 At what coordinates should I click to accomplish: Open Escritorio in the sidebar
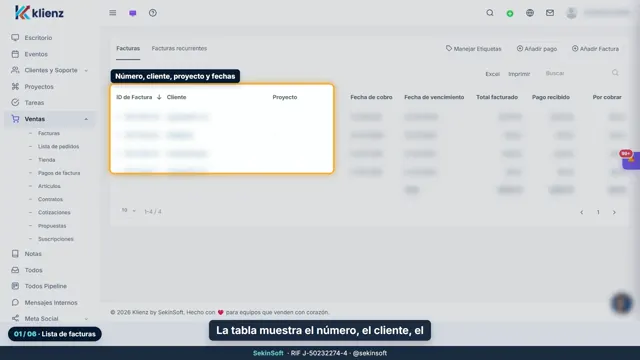click(38, 38)
